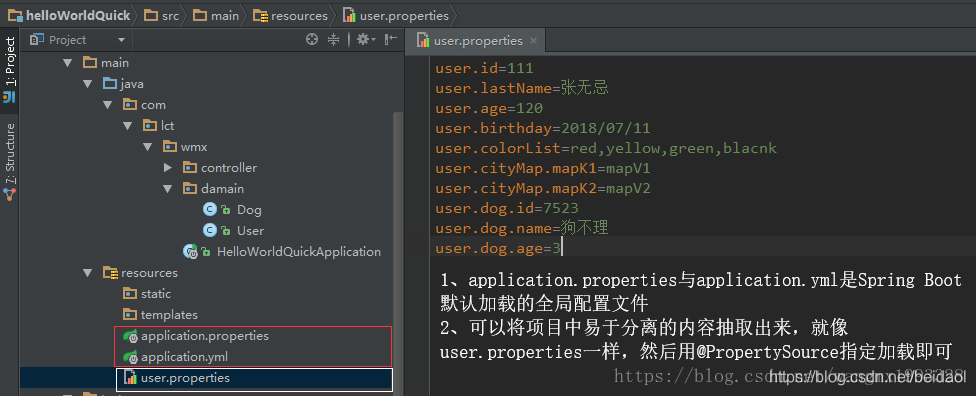Click the user.birthday=2018/07/11 line
Viewport: 976px width, 396px height.
click(543, 129)
